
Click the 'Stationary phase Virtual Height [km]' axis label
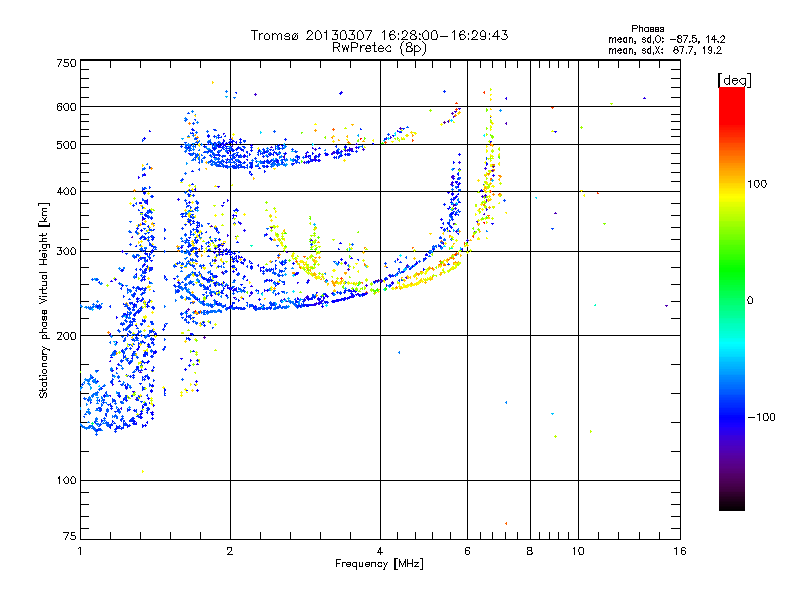43,301
